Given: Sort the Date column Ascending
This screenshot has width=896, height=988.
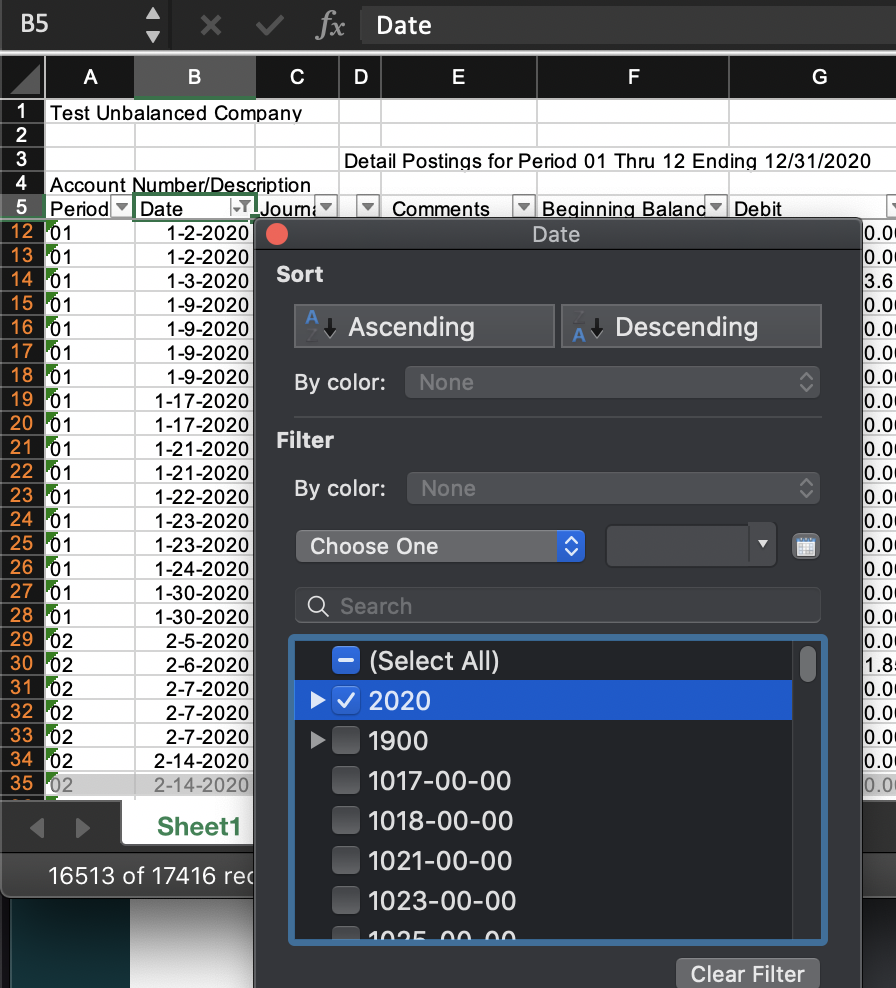Looking at the screenshot, I should [x=424, y=326].
